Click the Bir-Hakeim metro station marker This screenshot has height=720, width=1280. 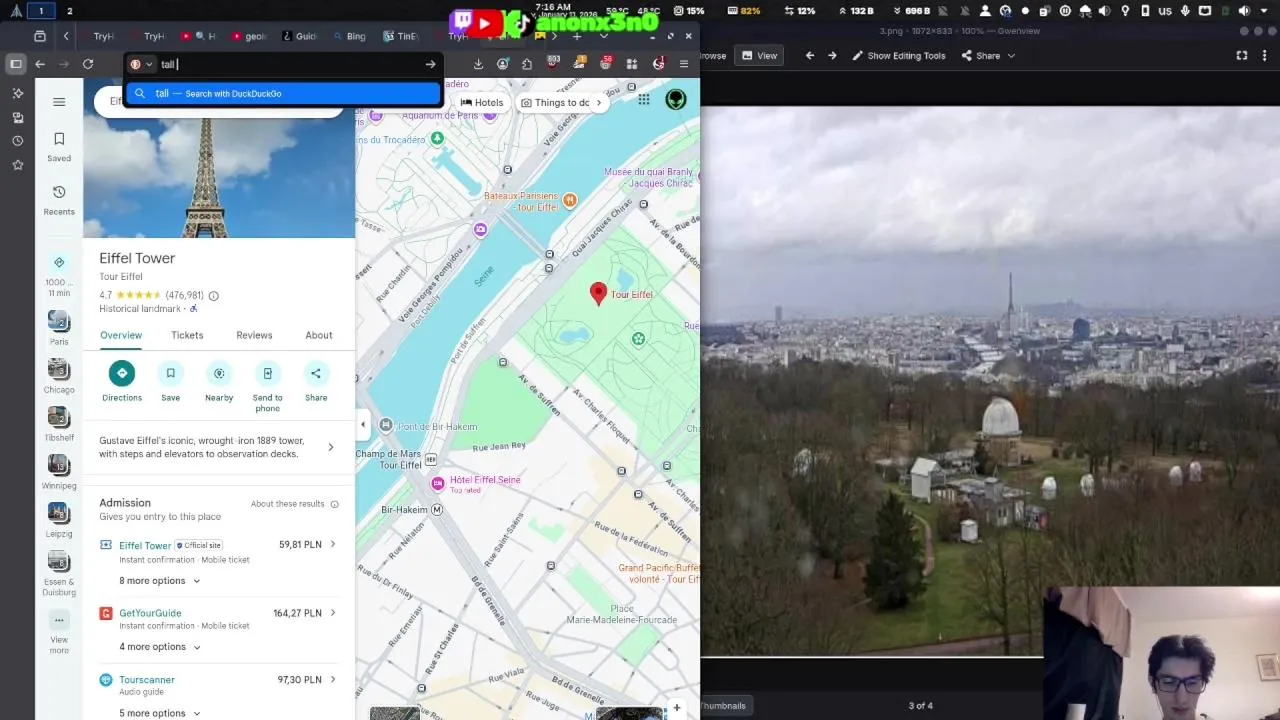(436, 510)
